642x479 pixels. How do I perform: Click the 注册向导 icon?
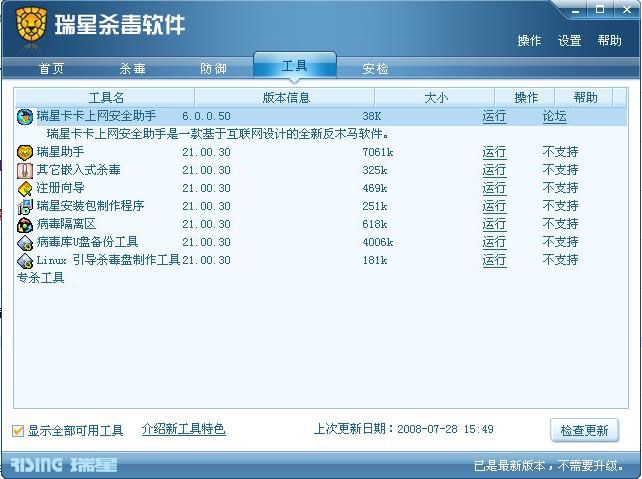[x=25, y=188]
